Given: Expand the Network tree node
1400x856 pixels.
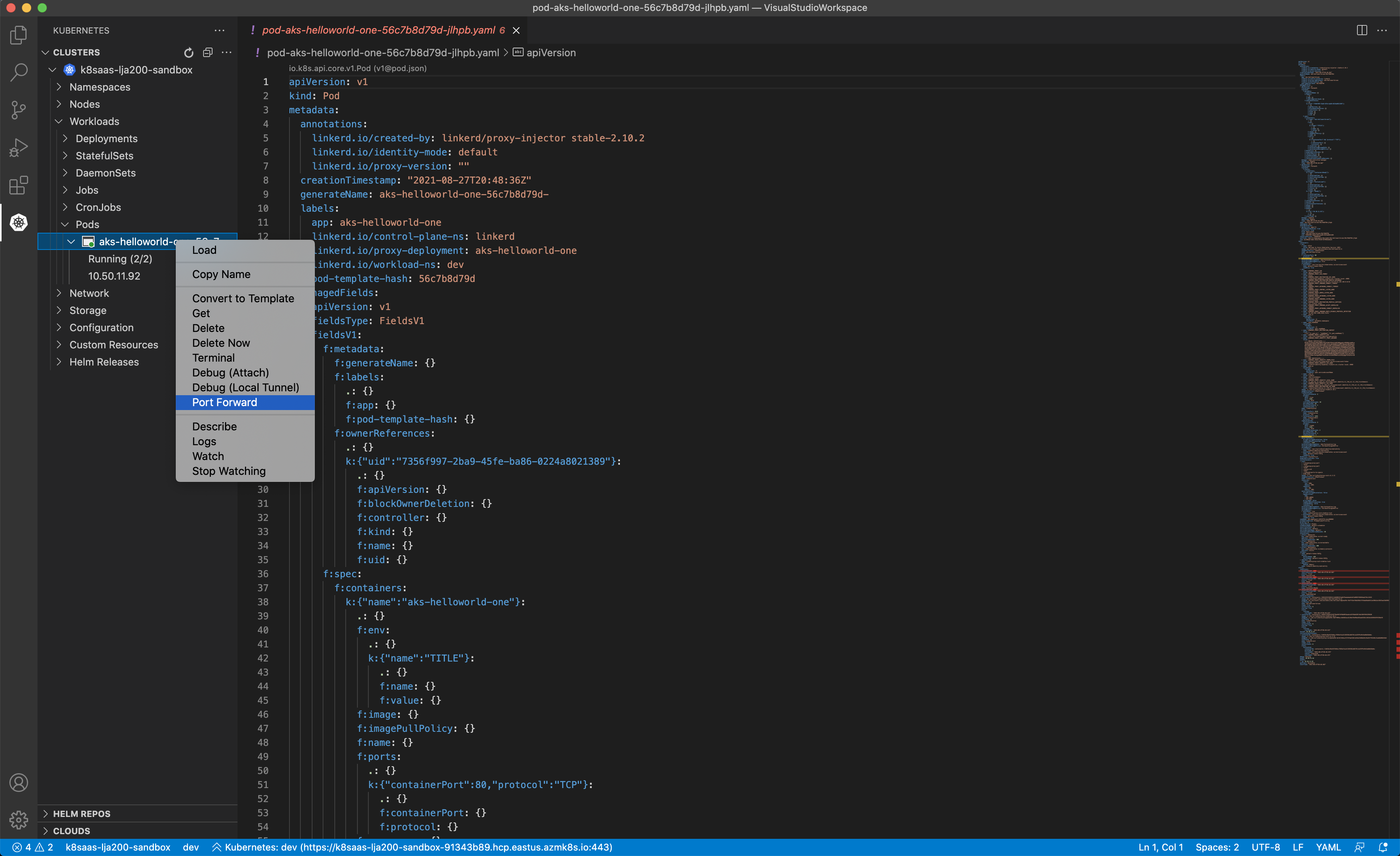Looking at the screenshot, I should tap(59, 293).
